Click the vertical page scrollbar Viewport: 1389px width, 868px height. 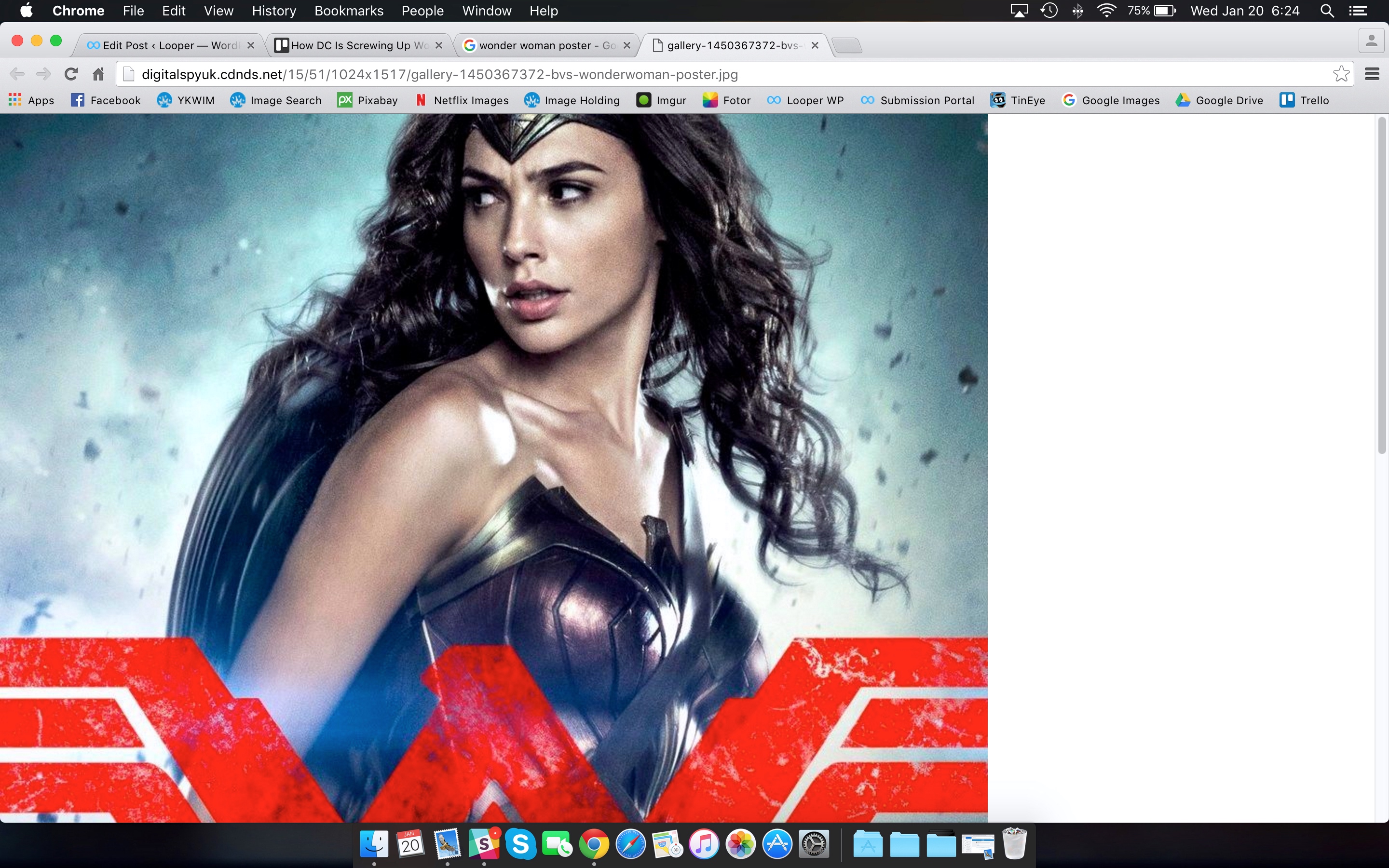pyautogui.click(x=1382, y=287)
